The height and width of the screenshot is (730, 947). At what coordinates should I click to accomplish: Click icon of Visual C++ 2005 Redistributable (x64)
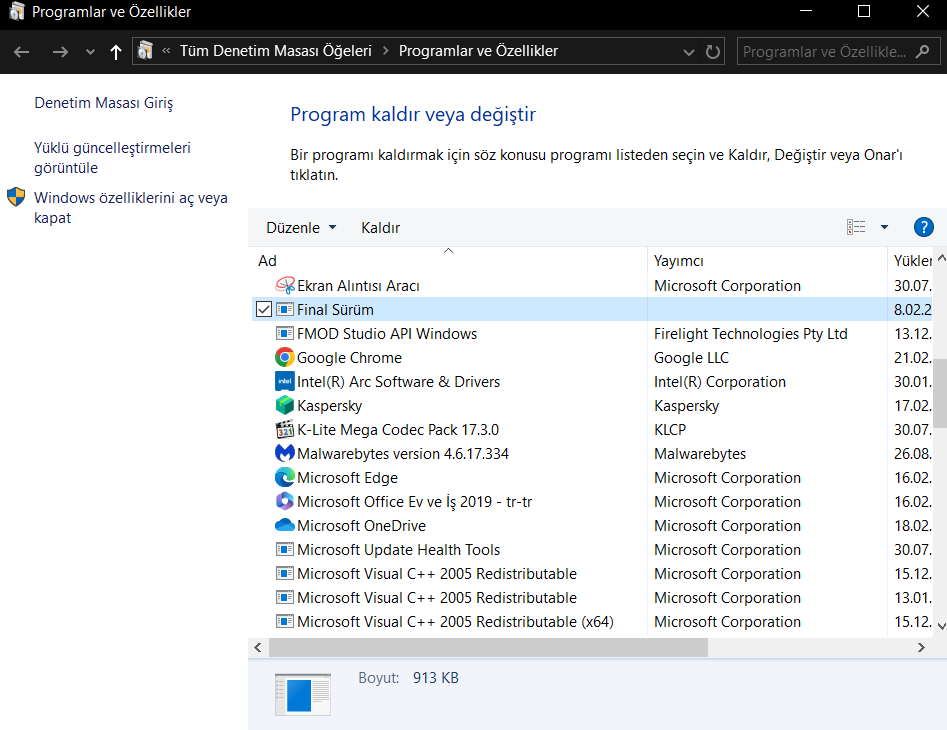(x=284, y=621)
